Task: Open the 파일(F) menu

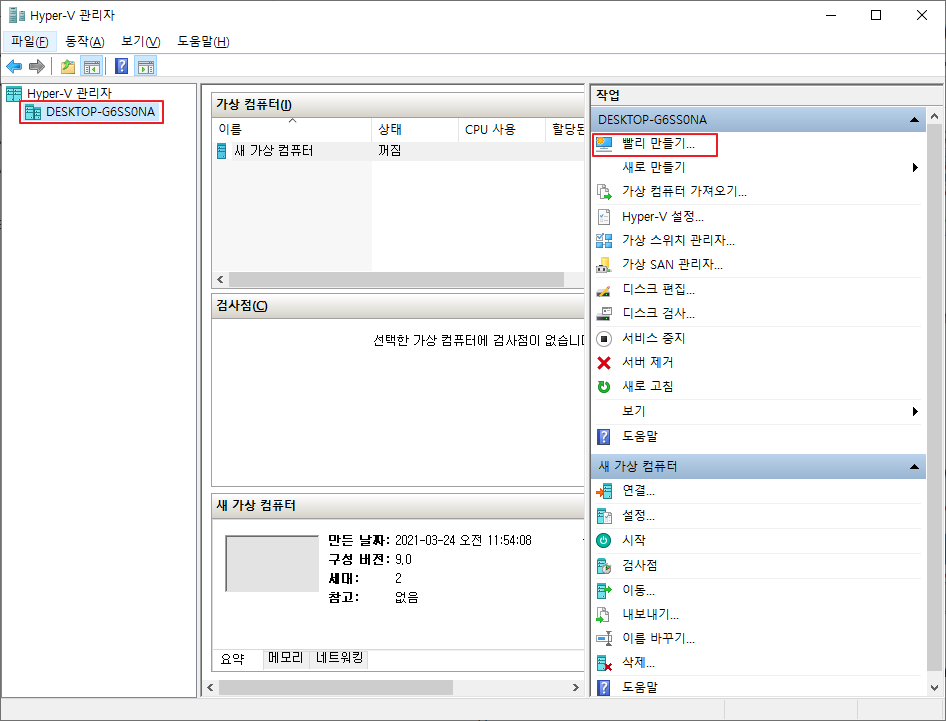Action: [x=30, y=41]
